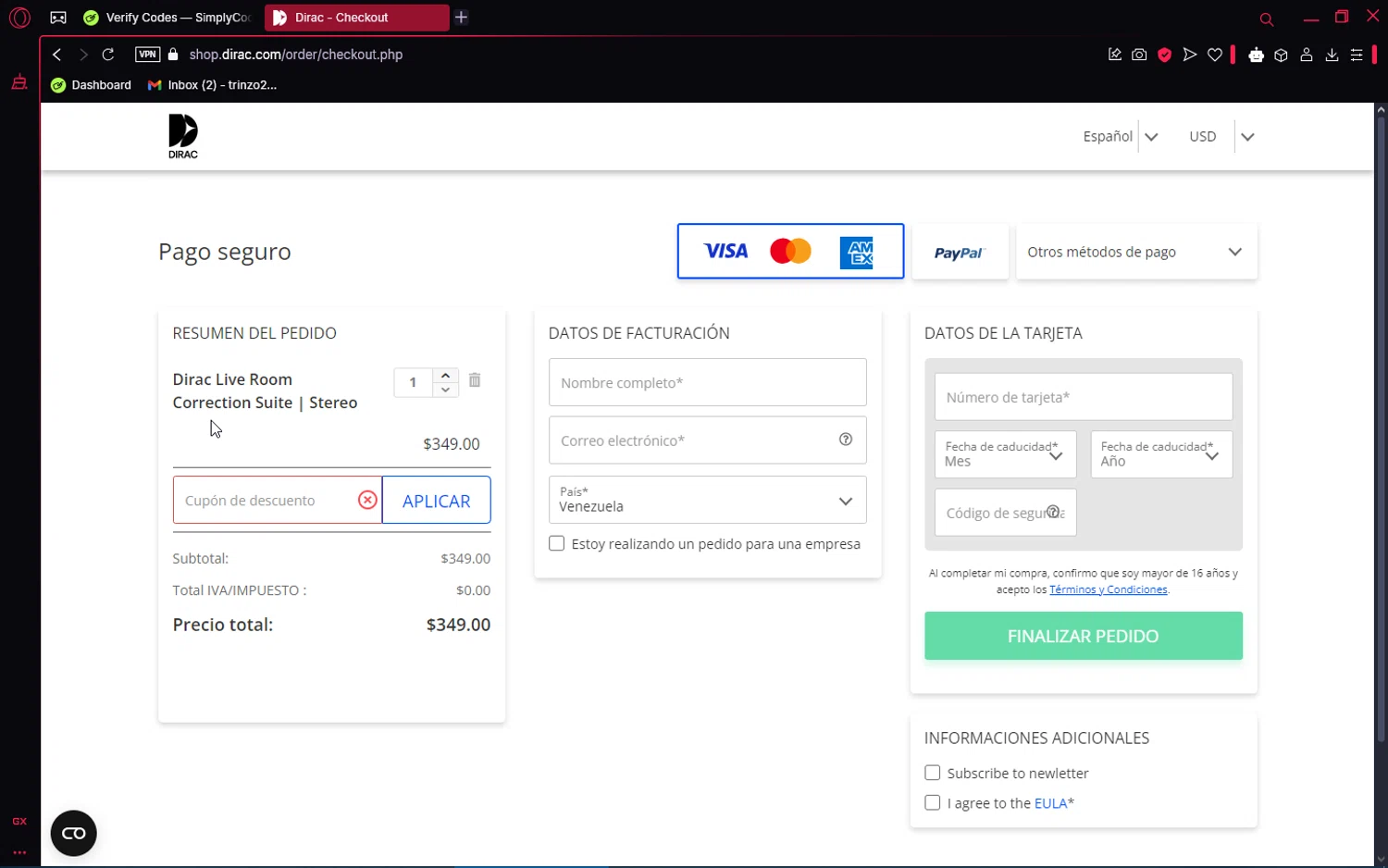The height and width of the screenshot is (868, 1388).
Task: Reload the checkout page
Action: click(x=108, y=55)
